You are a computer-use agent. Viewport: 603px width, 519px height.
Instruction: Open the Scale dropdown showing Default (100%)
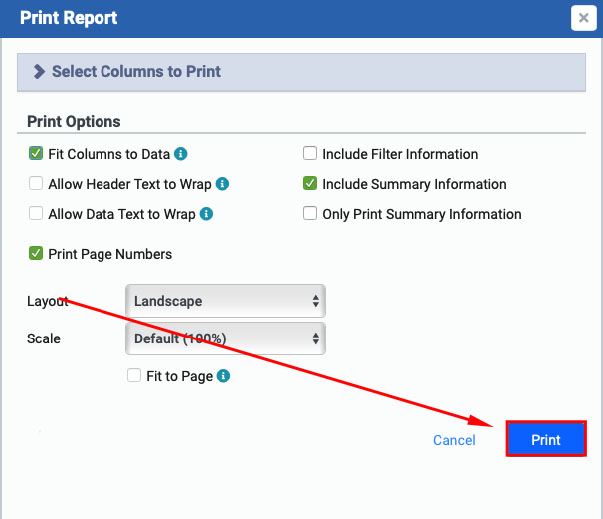click(x=225, y=338)
